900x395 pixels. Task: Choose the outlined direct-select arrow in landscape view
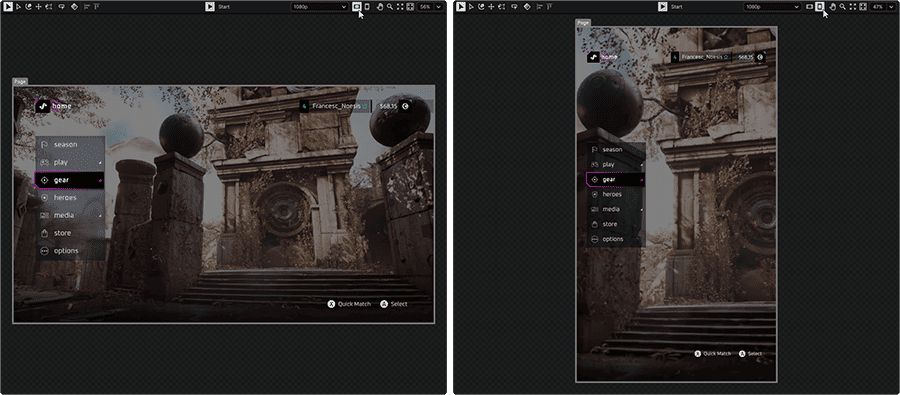coord(18,6)
